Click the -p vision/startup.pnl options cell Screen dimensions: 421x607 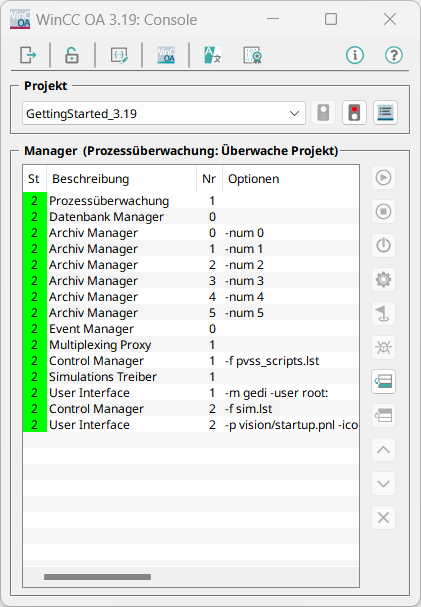[291, 425]
